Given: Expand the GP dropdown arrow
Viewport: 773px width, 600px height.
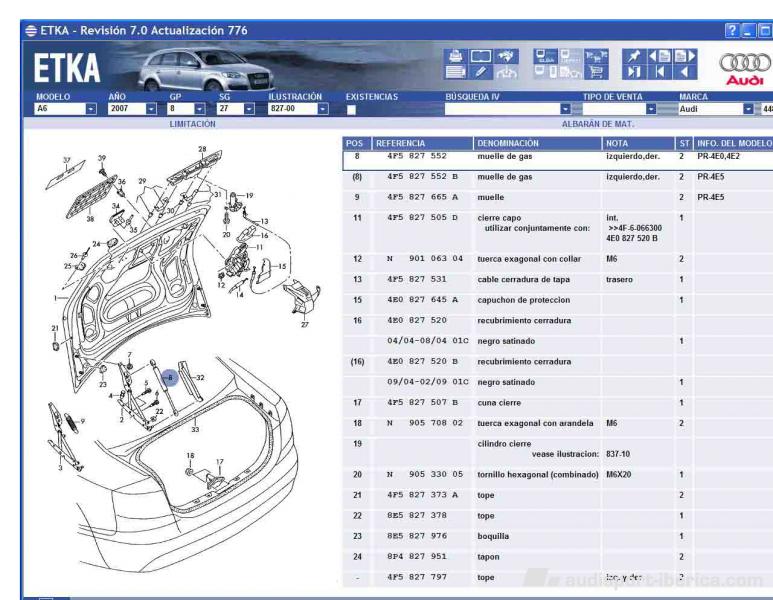Looking at the screenshot, I should click(200, 109).
